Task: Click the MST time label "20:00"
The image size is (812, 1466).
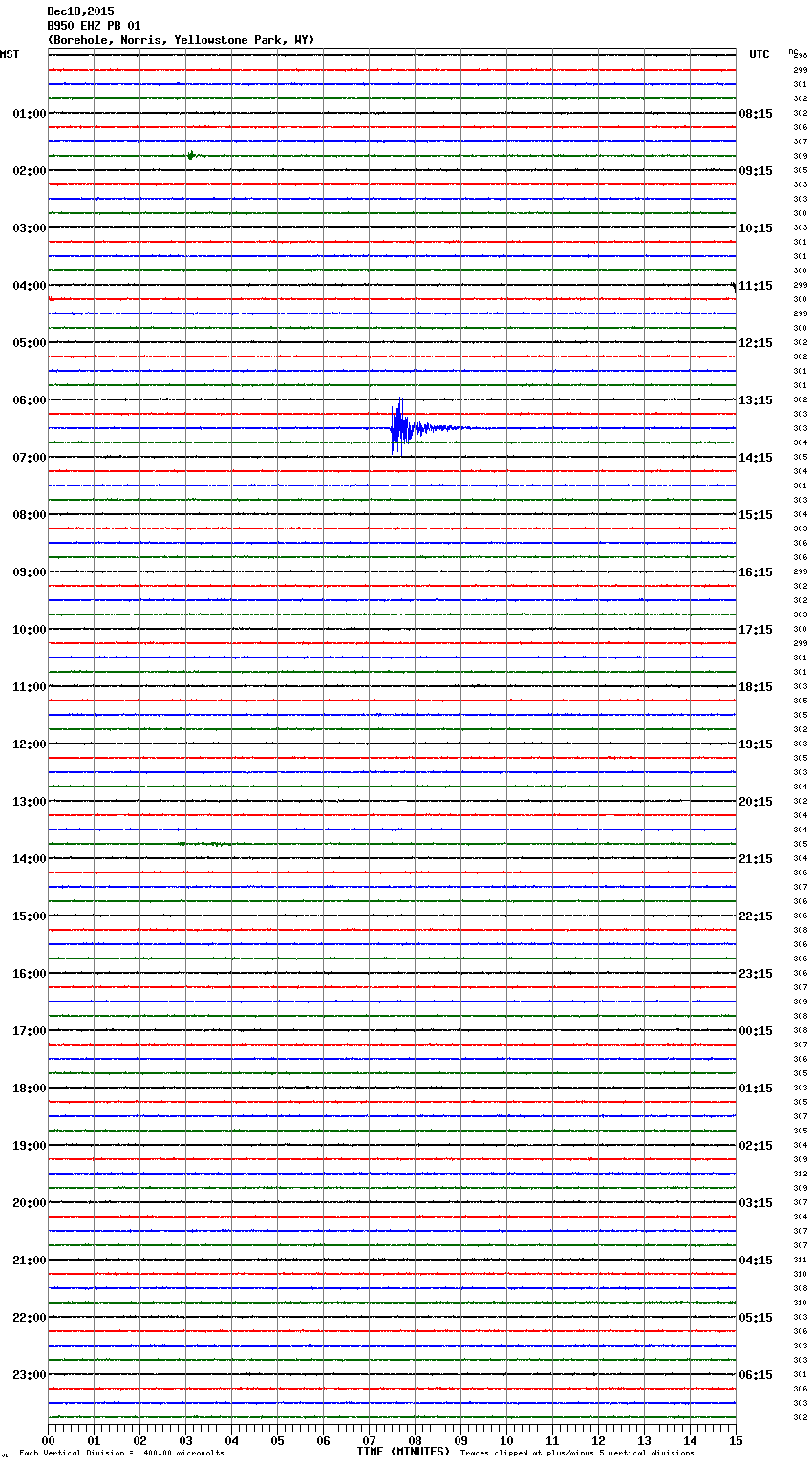Action: pos(30,1203)
